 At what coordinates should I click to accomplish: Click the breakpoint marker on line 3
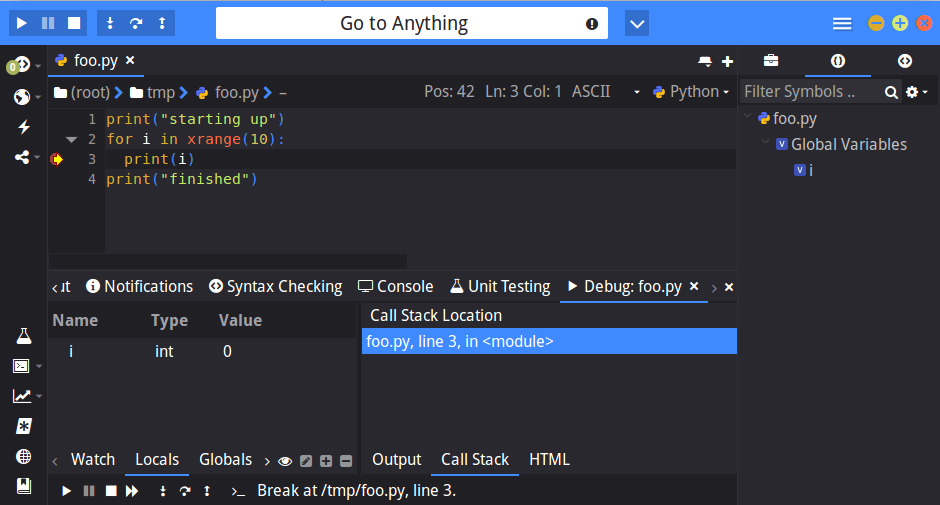[57, 159]
